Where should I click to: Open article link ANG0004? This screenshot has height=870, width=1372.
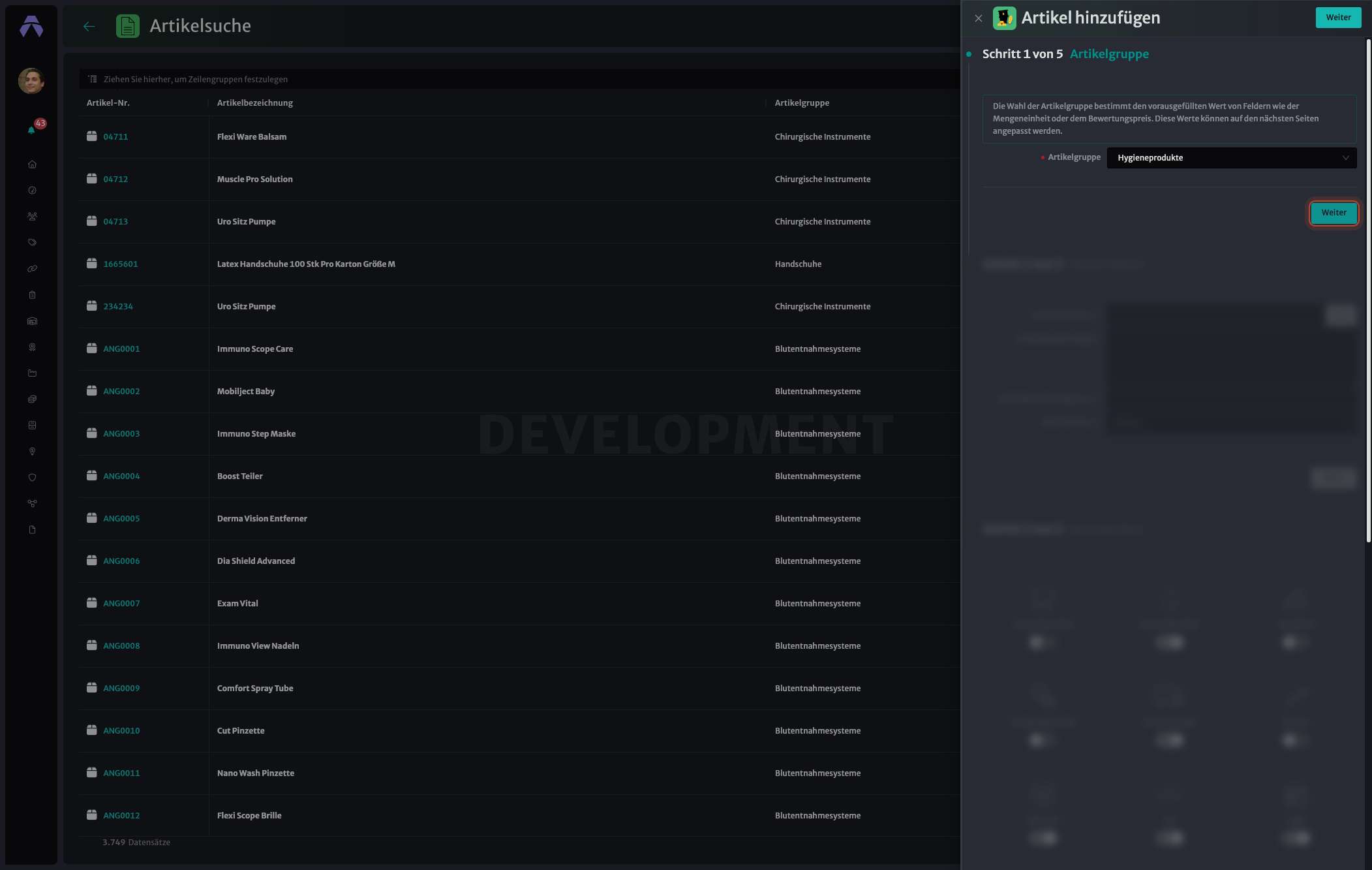click(121, 476)
